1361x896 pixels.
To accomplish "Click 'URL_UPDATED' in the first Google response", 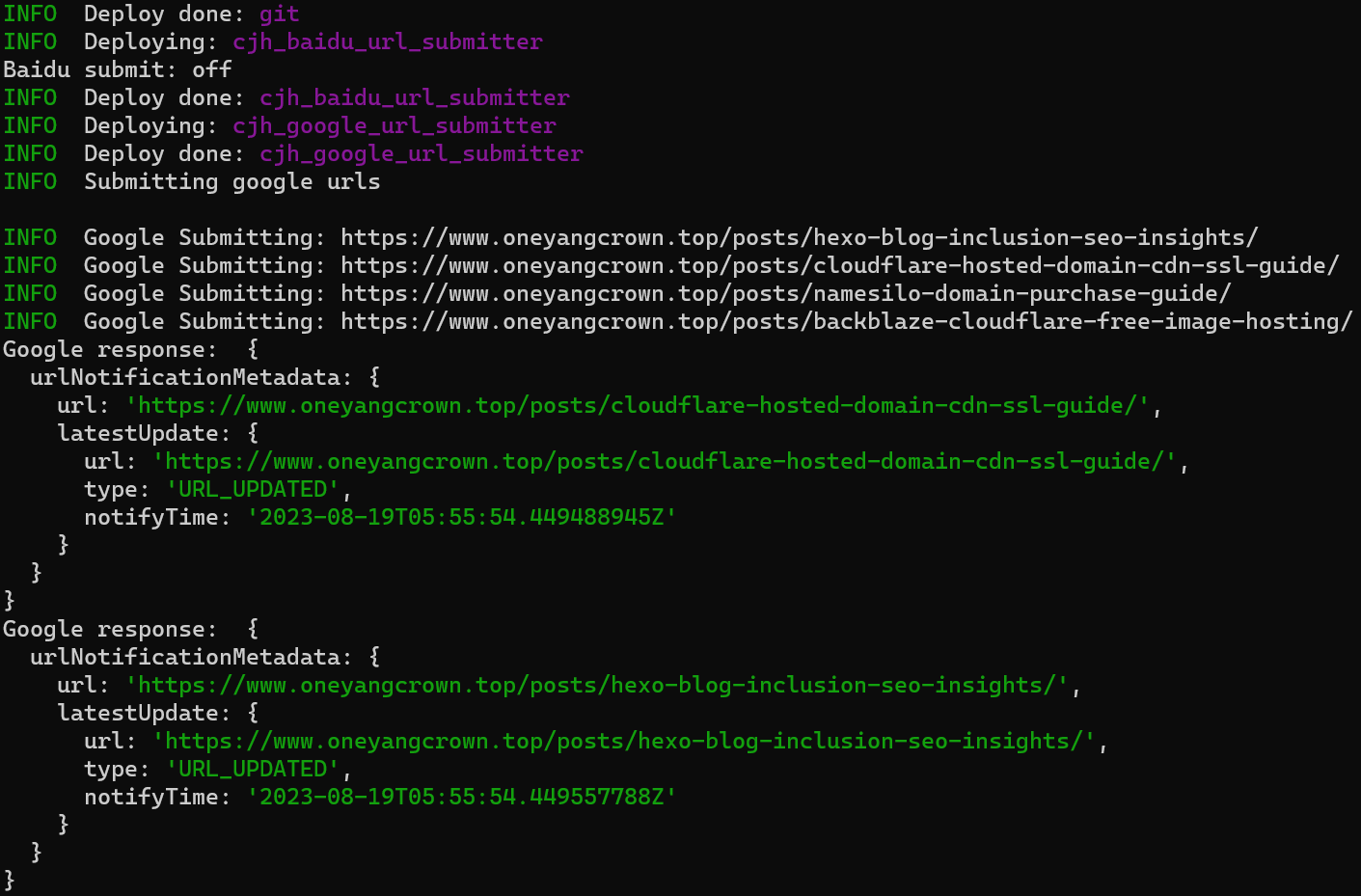I will click(252, 489).
